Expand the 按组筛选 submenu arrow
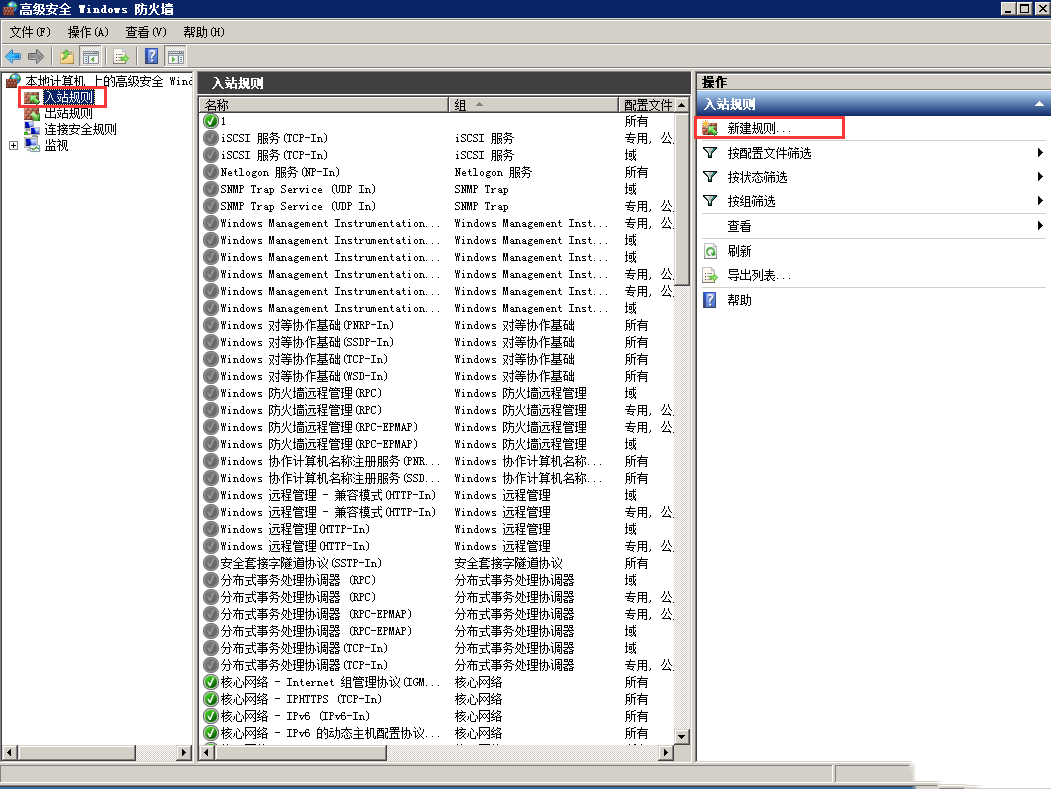Viewport: 1051px width, 789px height. click(1040, 201)
